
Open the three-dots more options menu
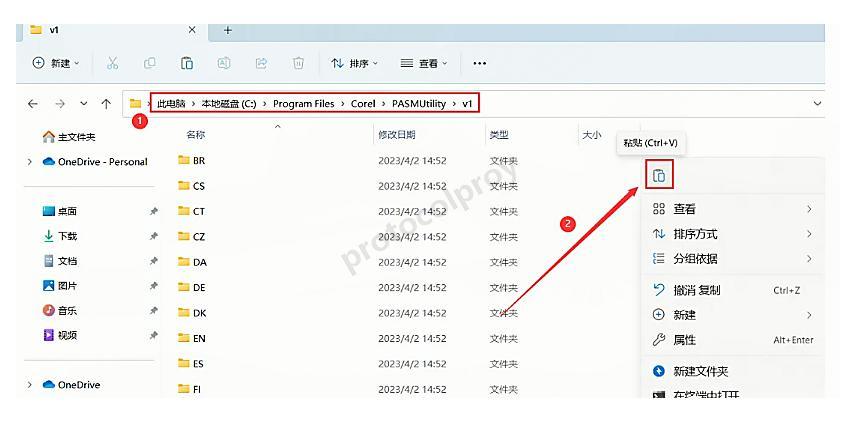[x=479, y=64]
